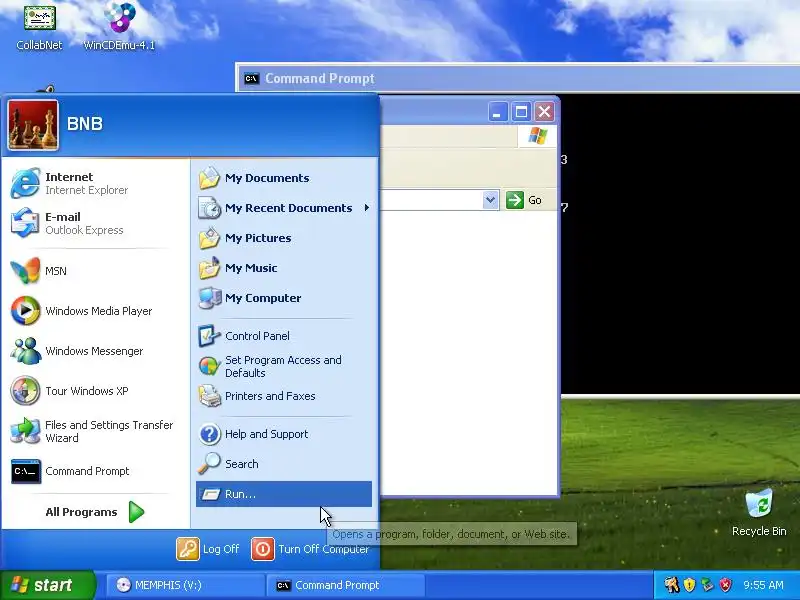The height and width of the screenshot is (600, 800).
Task: Switch to Command Prompt taskbar button
Action: pyautogui.click(x=345, y=585)
